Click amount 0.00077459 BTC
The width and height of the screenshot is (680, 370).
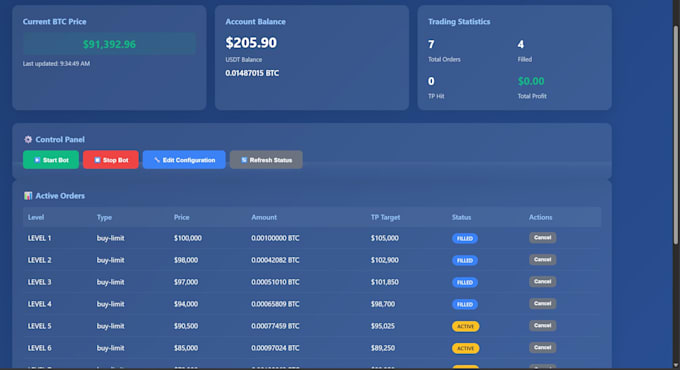tap(275, 326)
